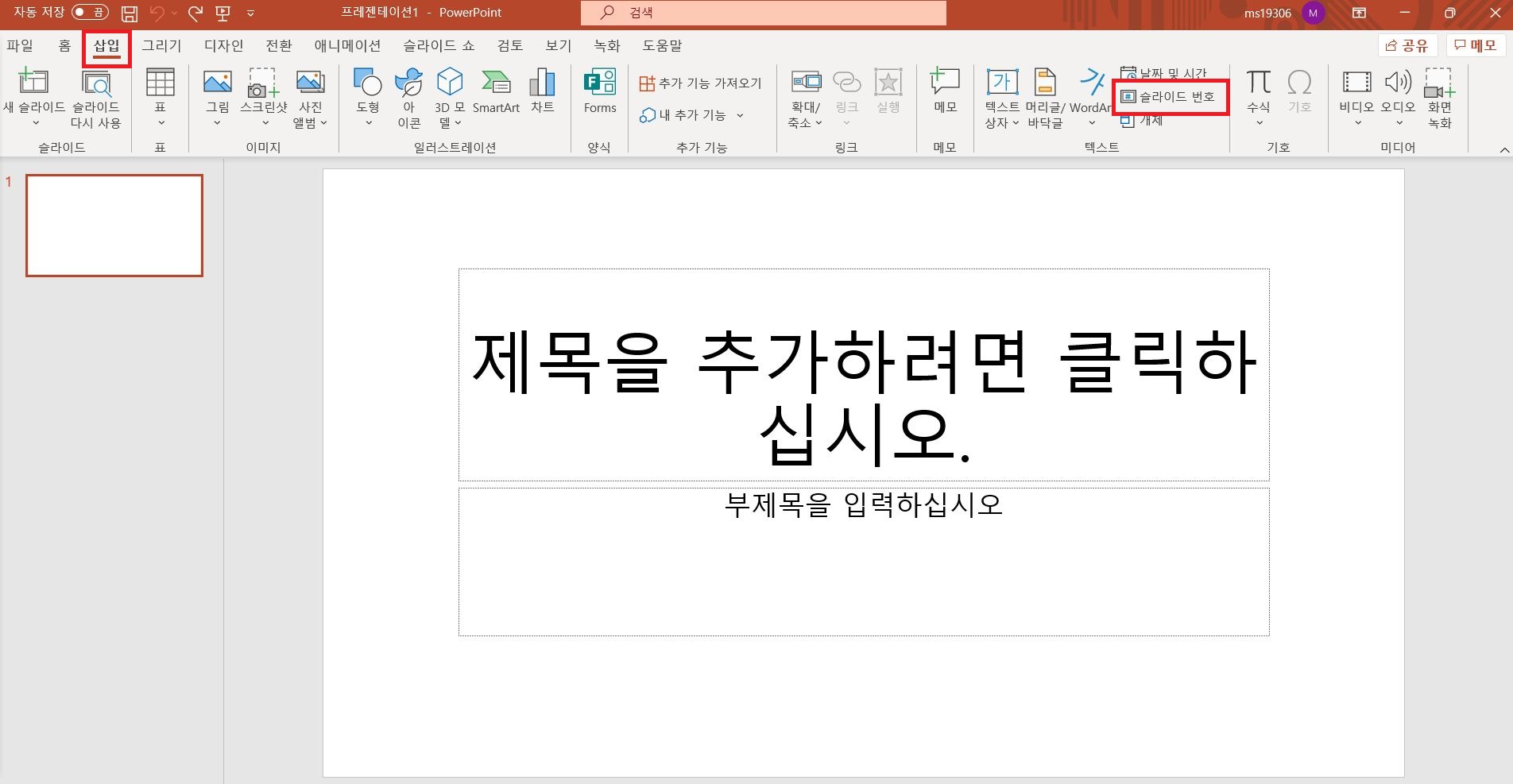Start 화면 녹화 (screen recording)
This screenshot has height=784, width=1513.
point(1441,97)
